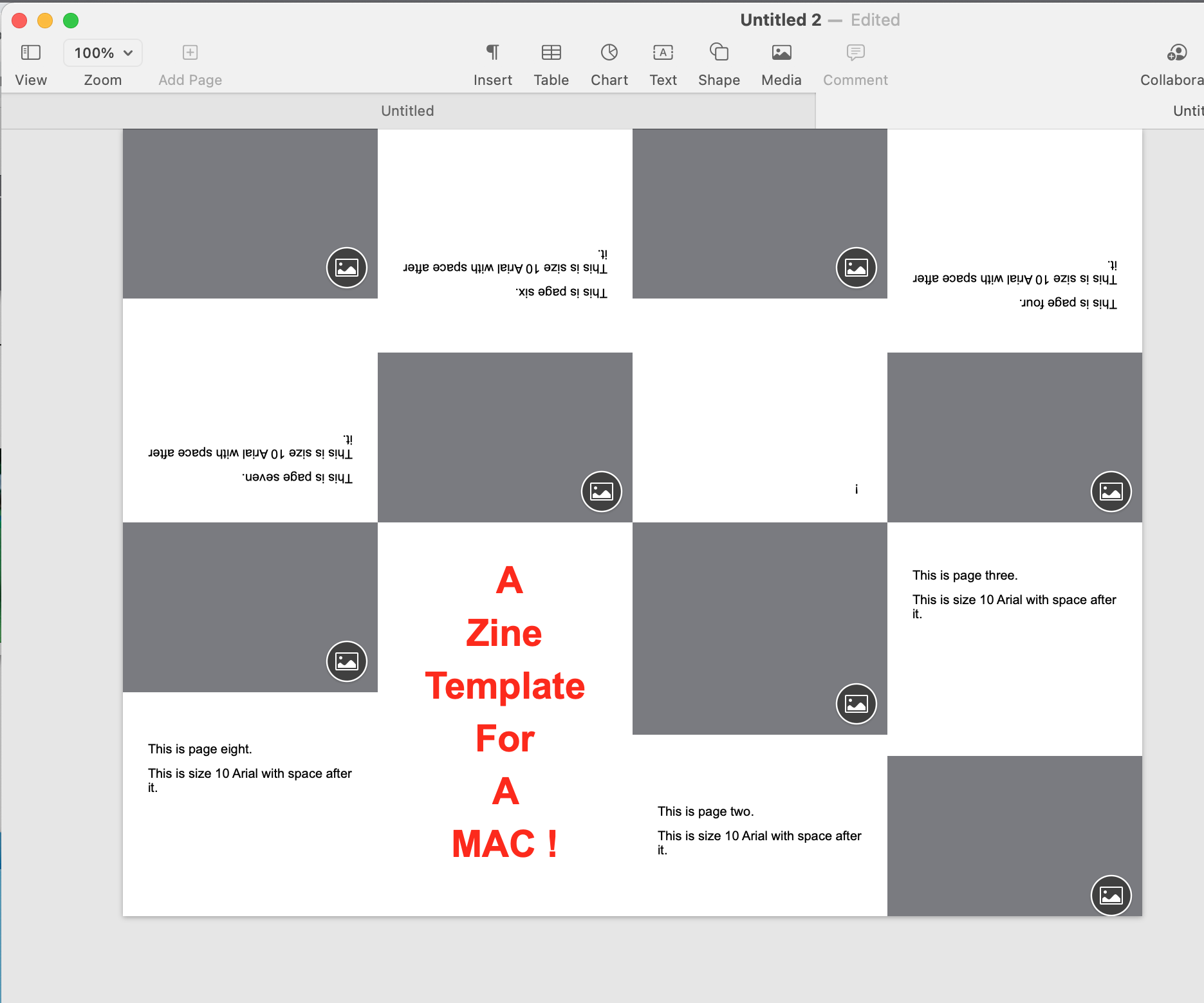This screenshot has height=1003, width=1204.
Task: Click the 'This is page eight.' text
Action: click(200, 749)
